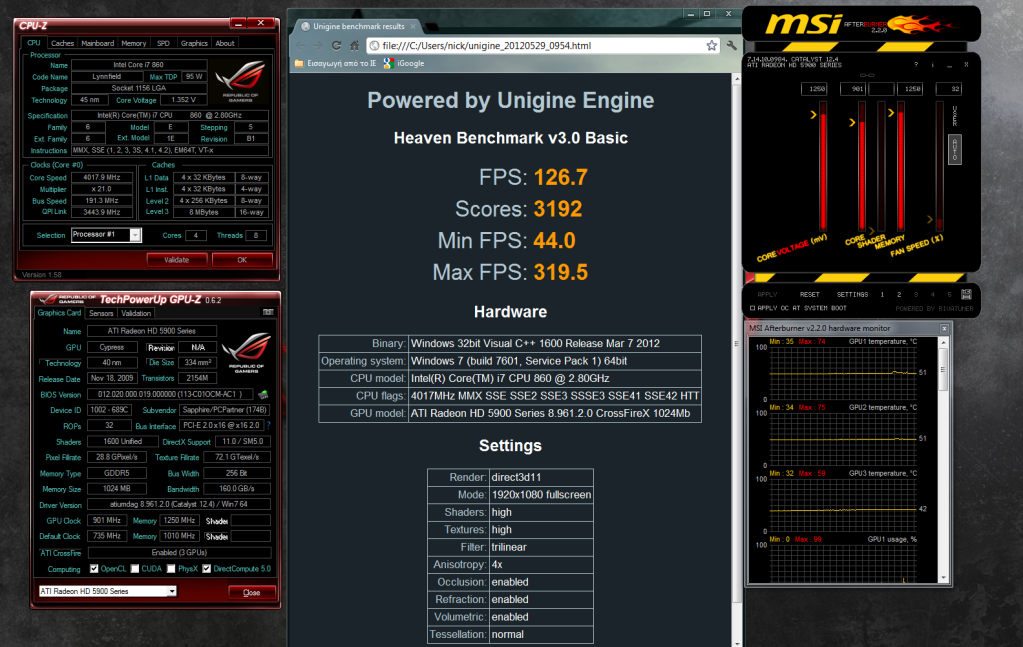
Task: Click the fan speed slider arrow marker
Action: pos(930,219)
